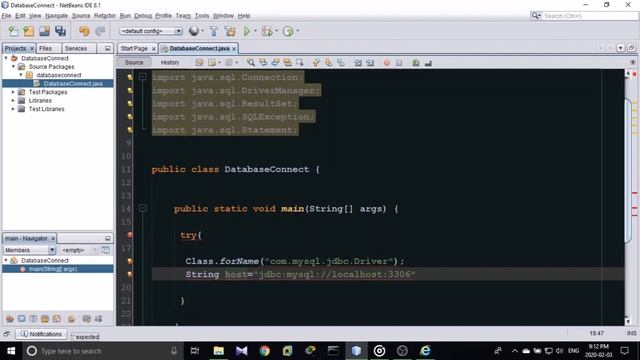Switch to the Services tab
The height and width of the screenshot is (360, 640).
(x=76, y=48)
